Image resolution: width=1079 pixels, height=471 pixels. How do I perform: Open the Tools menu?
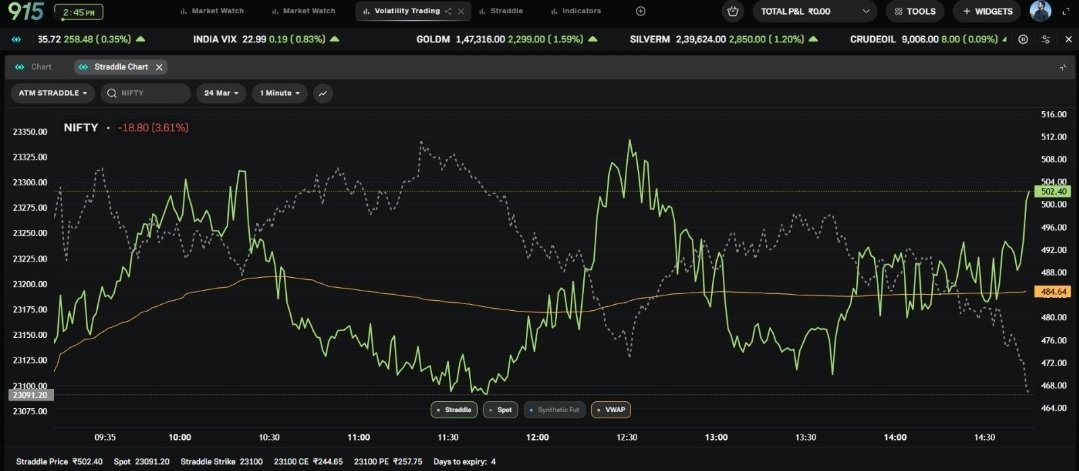[915, 11]
